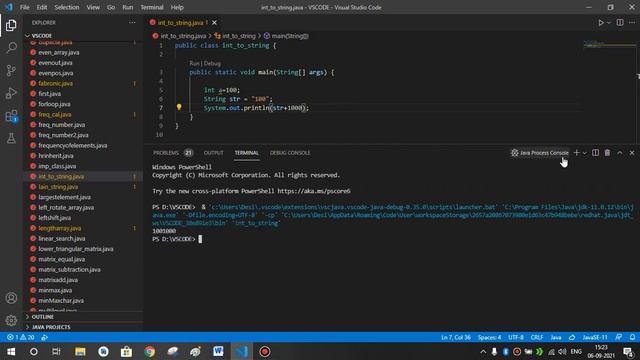640x360 pixels.
Task: Select the TERMINAL tab
Action: tap(247, 153)
